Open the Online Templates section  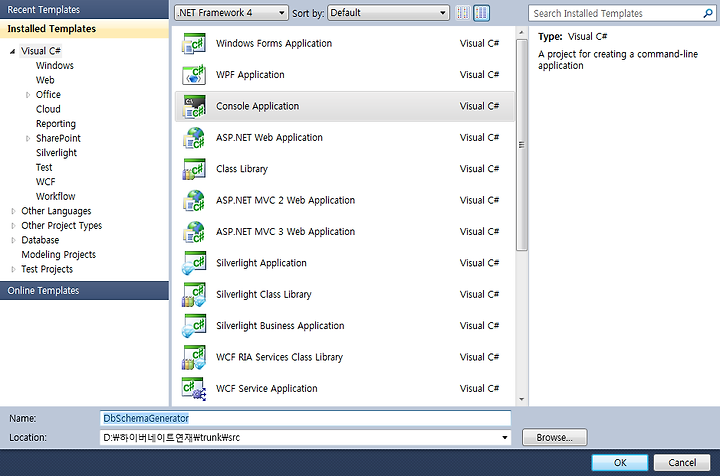click(84, 291)
